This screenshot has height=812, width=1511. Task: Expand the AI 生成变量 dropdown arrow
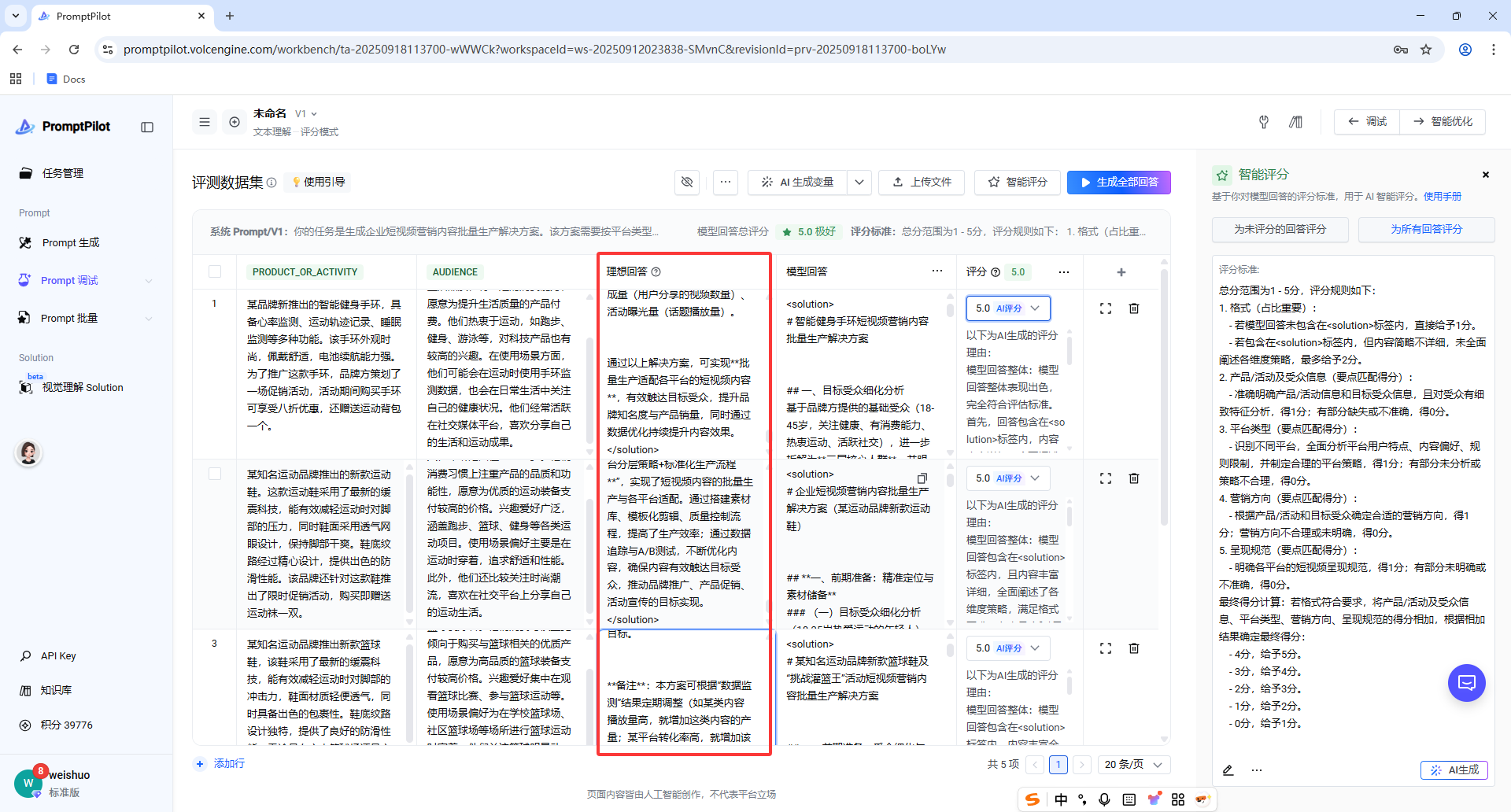click(859, 182)
